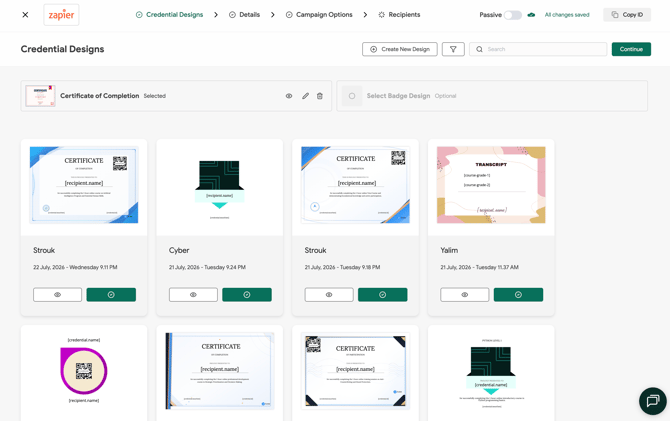
Task: Click the chevron after Campaign Options step
Action: tap(365, 15)
